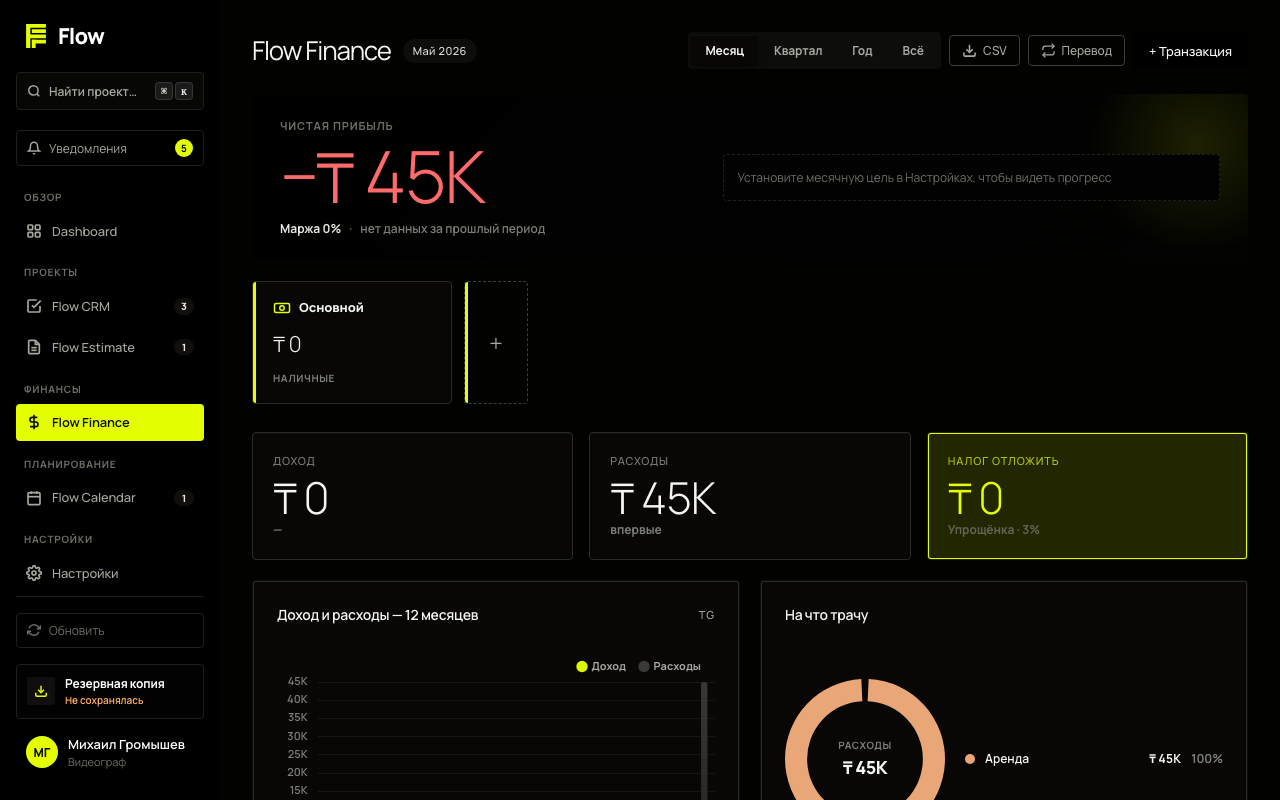This screenshot has height=800, width=1280.
Task: Toggle the Расходы legend item
Action: point(670,666)
